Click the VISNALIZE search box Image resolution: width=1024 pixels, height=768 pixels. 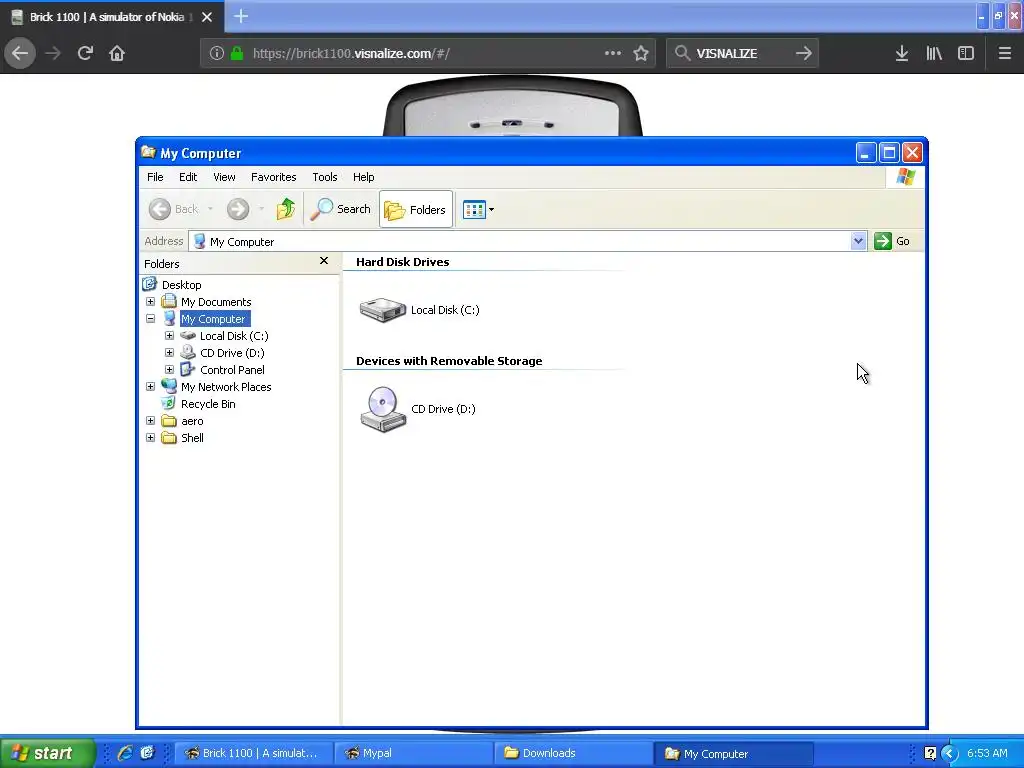pos(741,53)
